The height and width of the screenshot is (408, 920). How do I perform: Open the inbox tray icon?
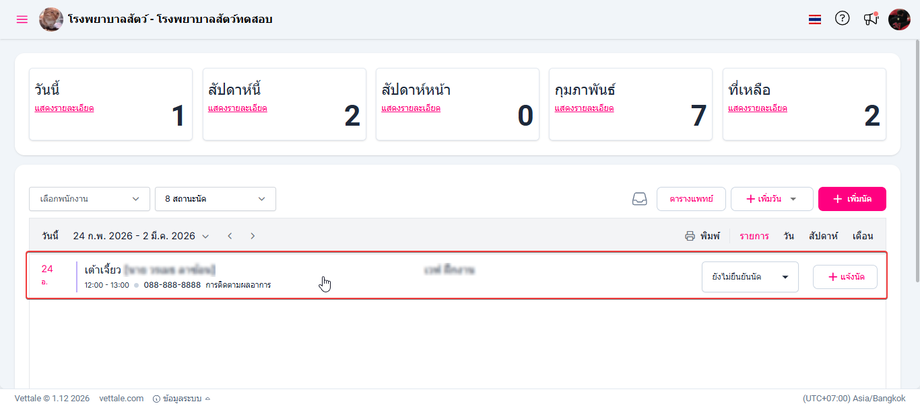tap(640, 199)
